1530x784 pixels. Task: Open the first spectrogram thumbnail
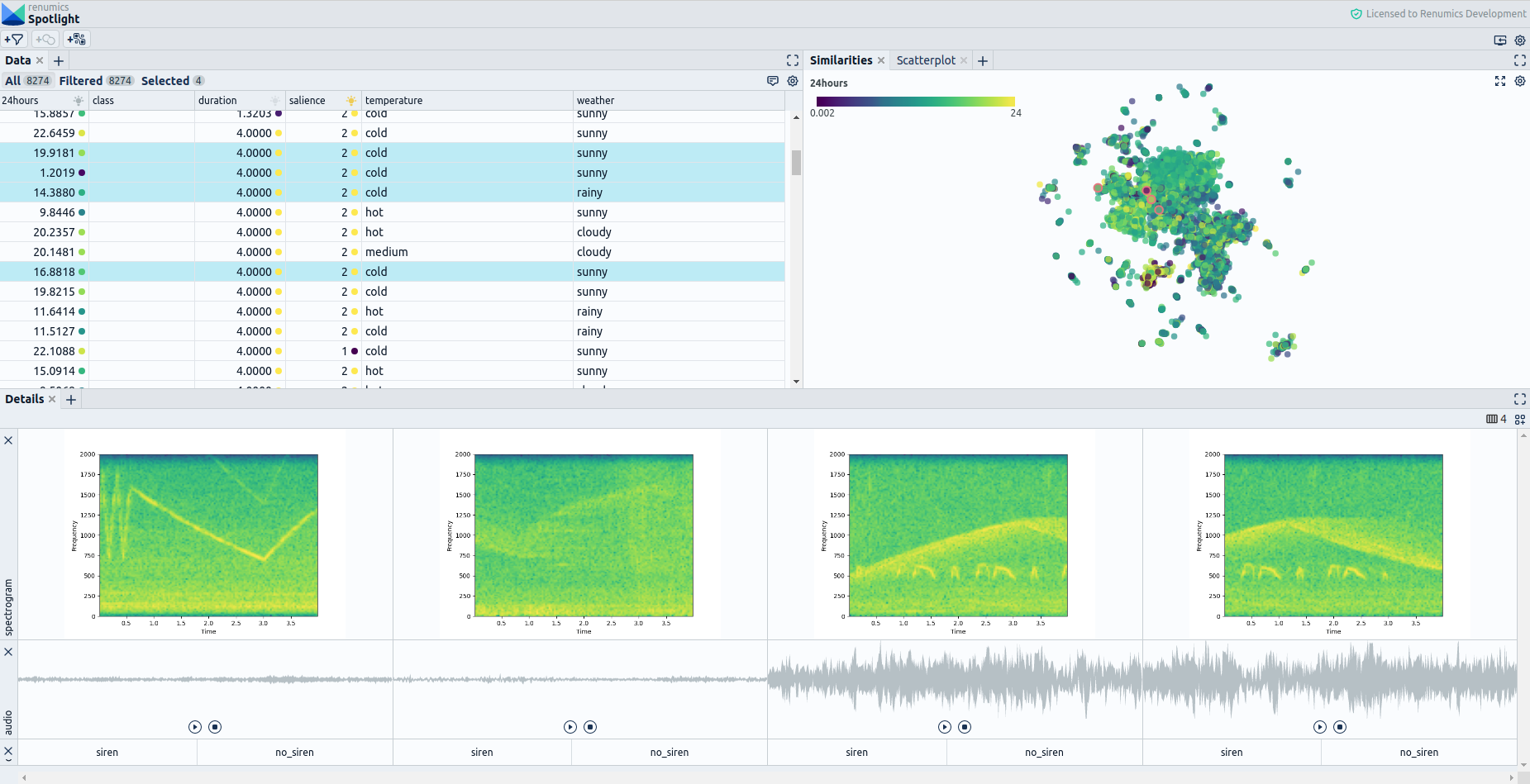[x=205, y=534]
